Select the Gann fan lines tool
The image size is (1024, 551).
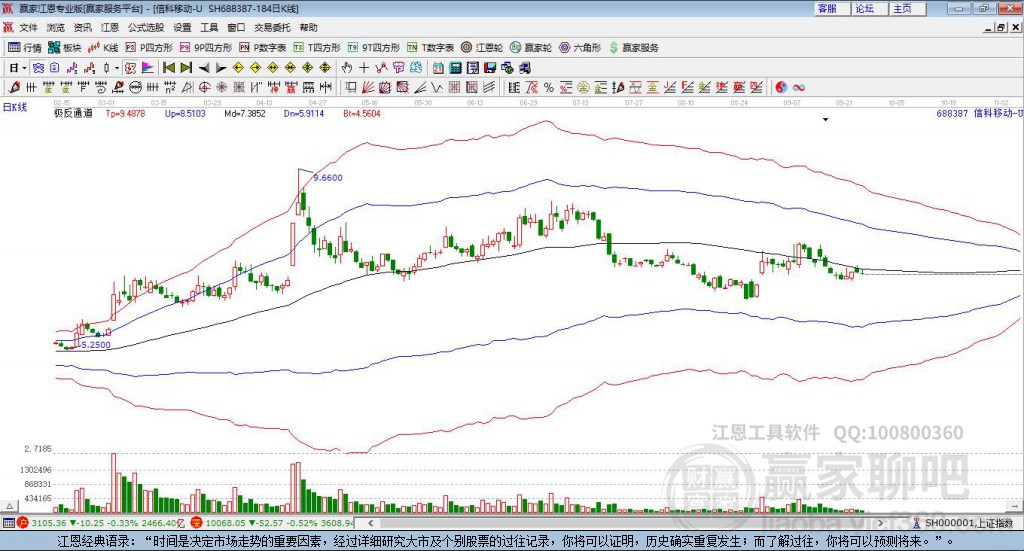point(367,87)
